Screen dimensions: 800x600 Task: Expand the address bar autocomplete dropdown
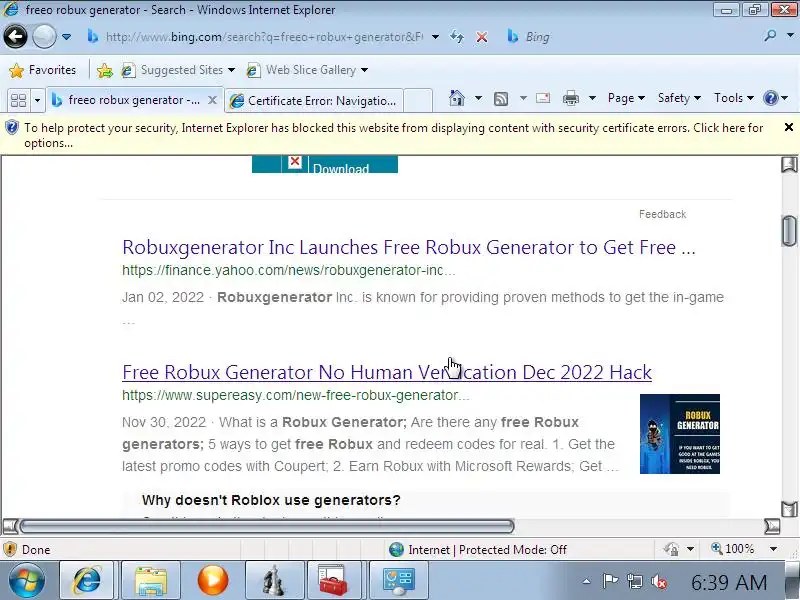tap(435, 37)
